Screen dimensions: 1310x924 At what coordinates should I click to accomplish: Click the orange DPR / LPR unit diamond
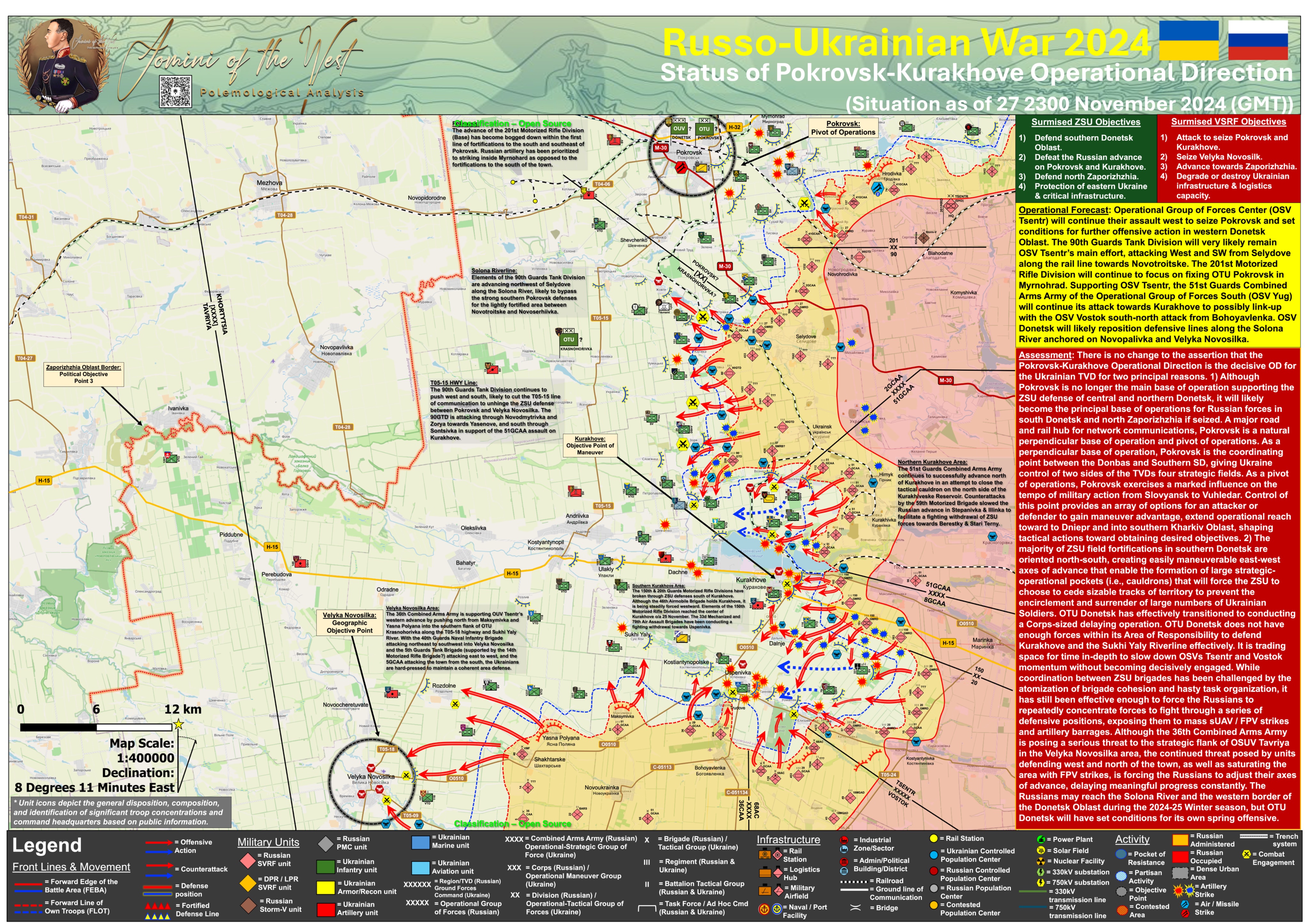(248, 883)
